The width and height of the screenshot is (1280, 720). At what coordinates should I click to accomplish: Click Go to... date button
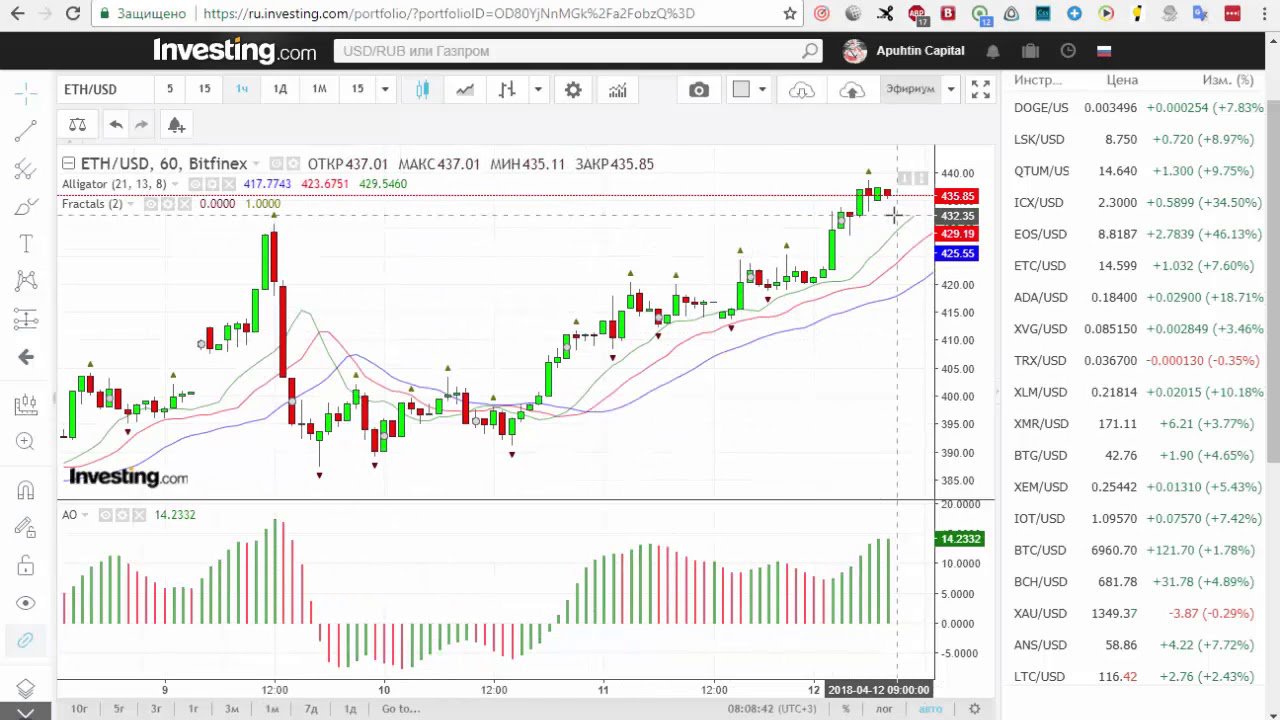point(401,709)
